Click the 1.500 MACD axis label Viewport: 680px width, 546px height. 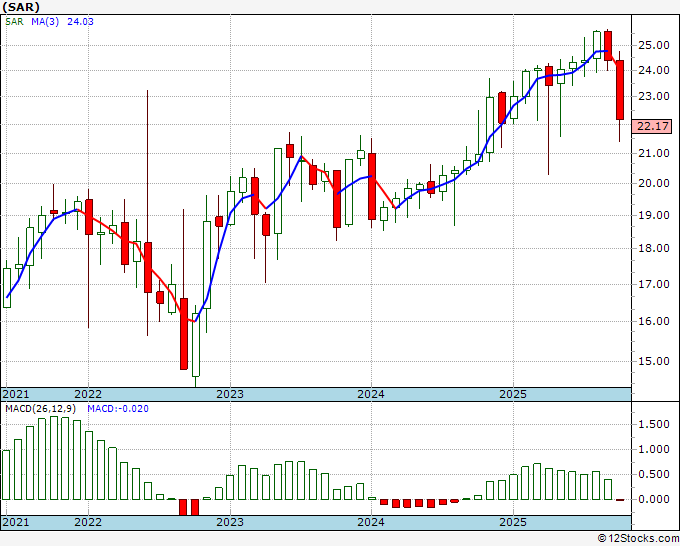pyautogui.click(x=654, y=425)
